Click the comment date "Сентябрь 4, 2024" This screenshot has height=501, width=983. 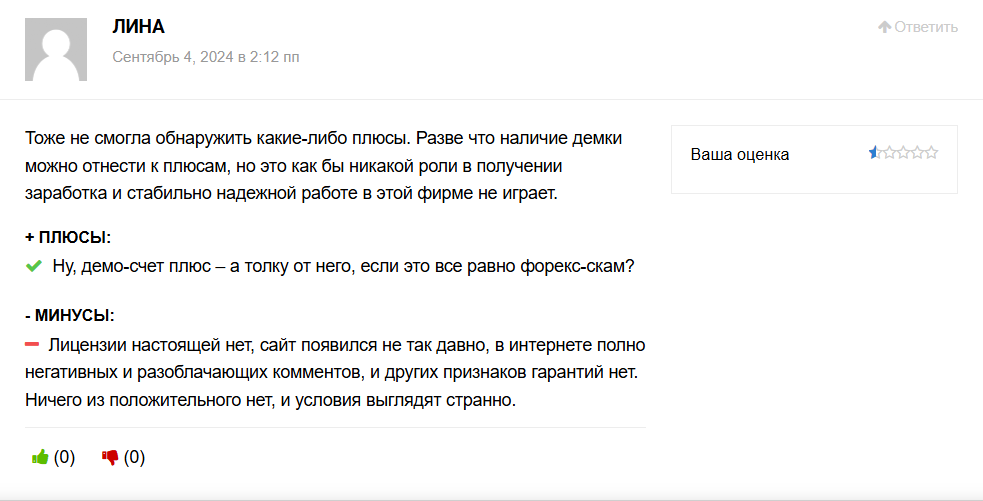coord(171,57)
